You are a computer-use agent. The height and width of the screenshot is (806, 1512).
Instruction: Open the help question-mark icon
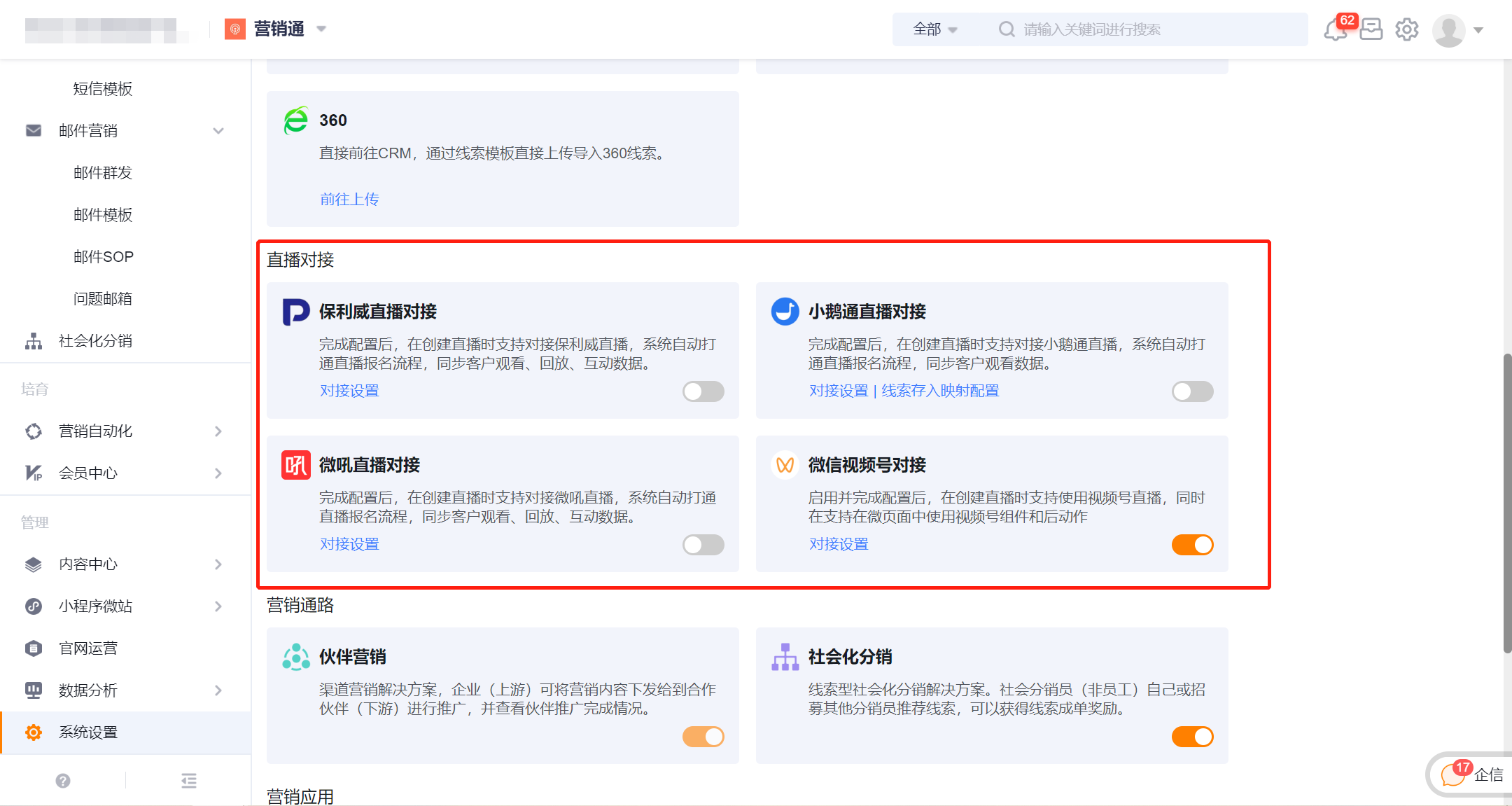tap(63, 781)
